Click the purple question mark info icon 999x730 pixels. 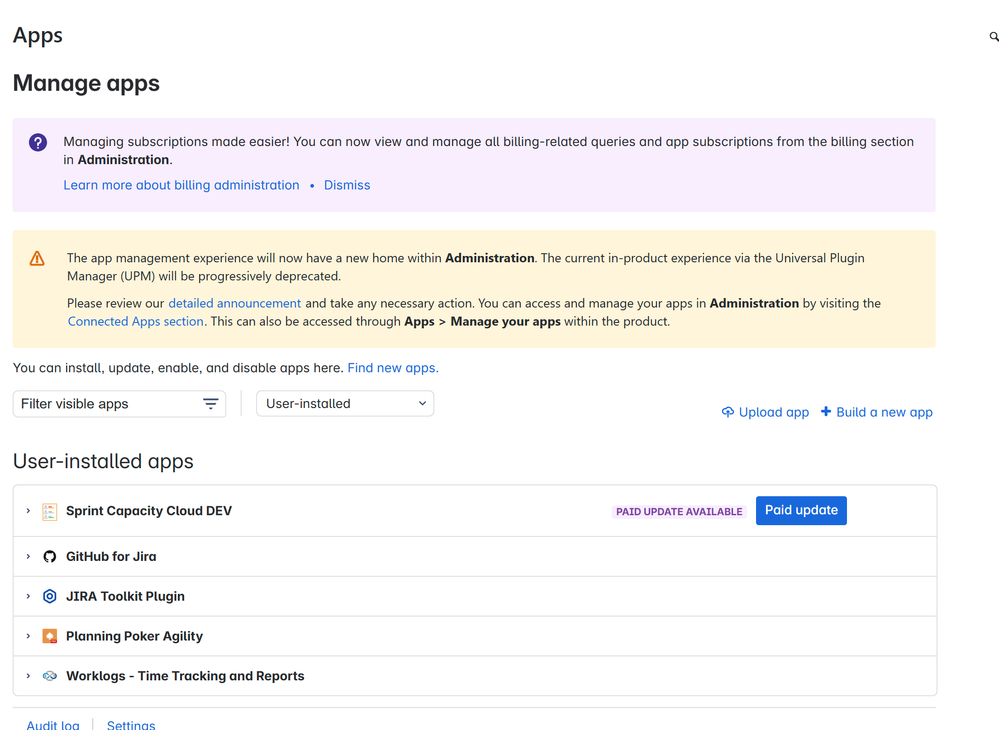(38, 142)
